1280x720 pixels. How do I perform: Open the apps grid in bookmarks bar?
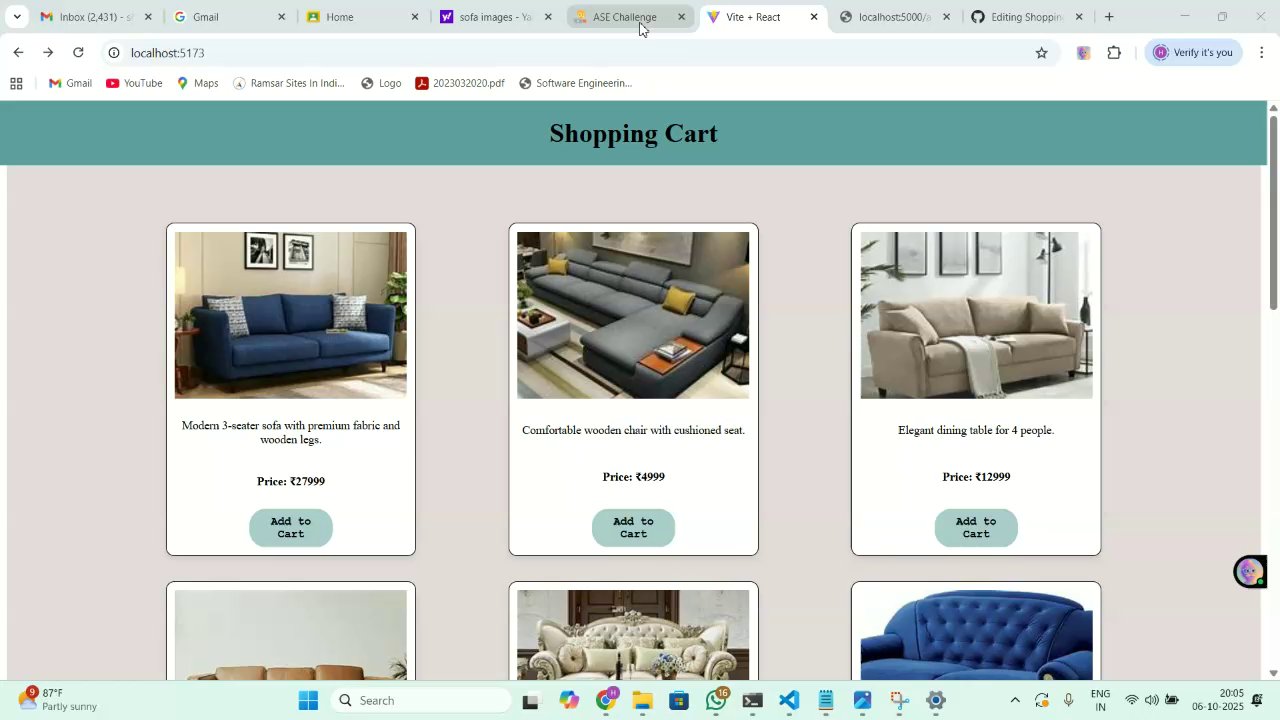pos(16,84)
